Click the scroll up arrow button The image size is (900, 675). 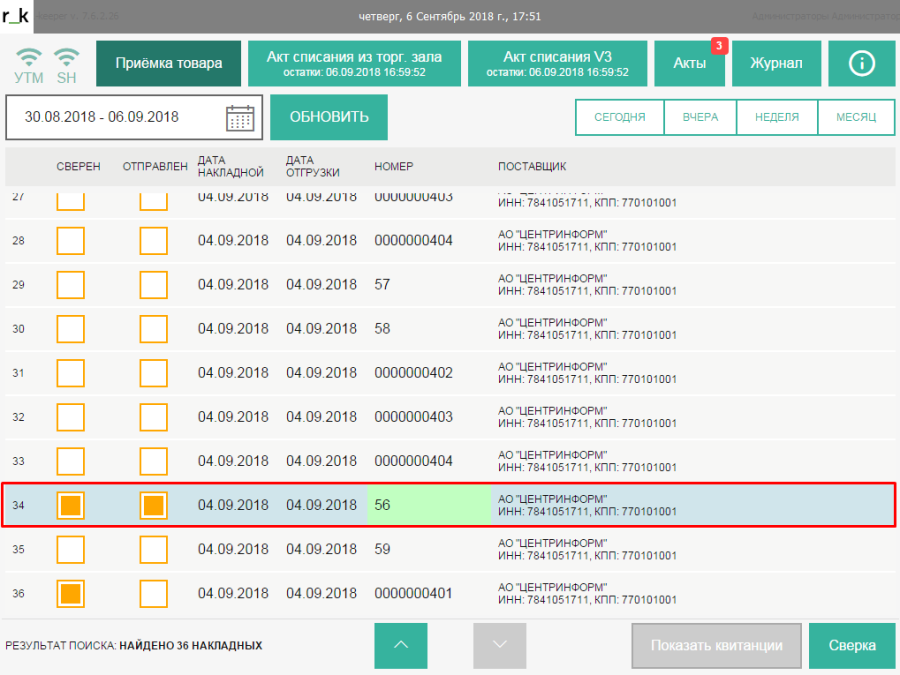(401, 645)
